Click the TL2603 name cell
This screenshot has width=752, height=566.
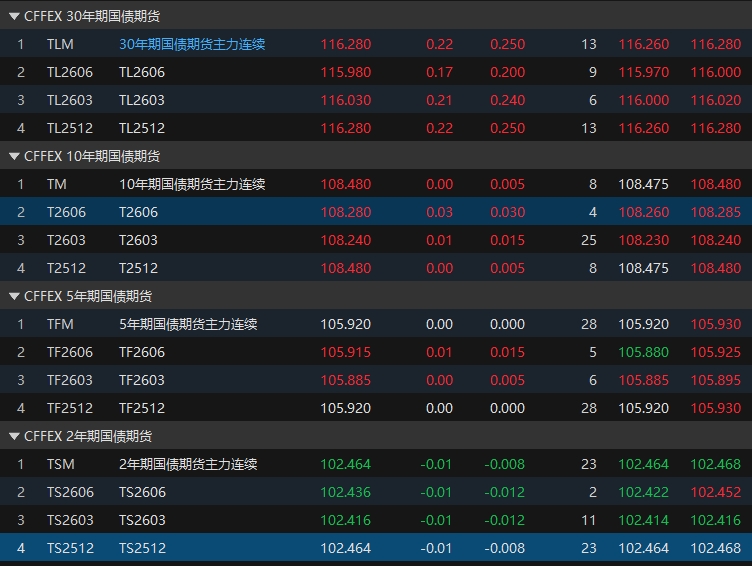click(x=142, y=100)
